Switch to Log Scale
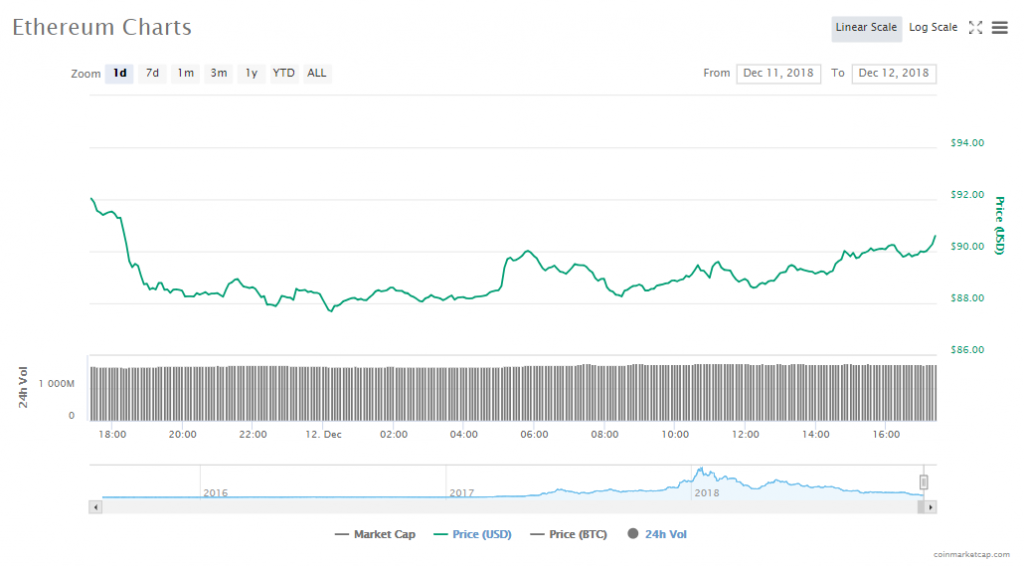Screen dimensions: 1024x567 (932, 28)
